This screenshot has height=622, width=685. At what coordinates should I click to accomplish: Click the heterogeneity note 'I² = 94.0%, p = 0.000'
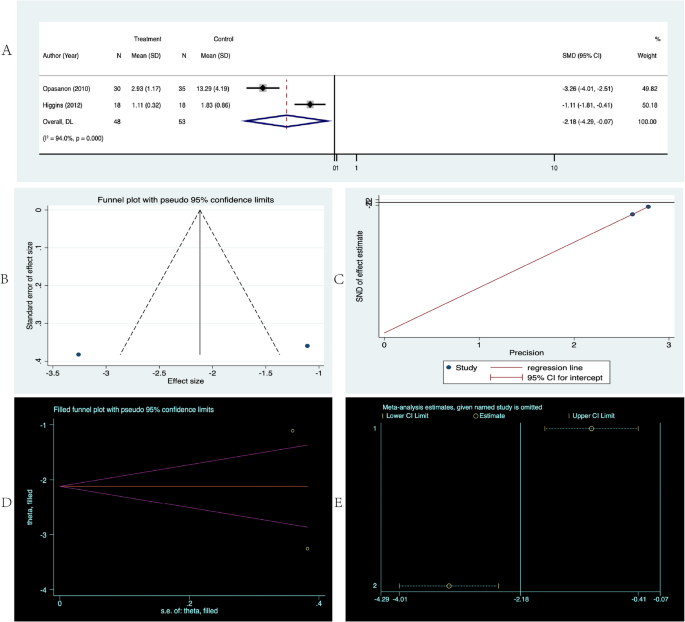73,138
